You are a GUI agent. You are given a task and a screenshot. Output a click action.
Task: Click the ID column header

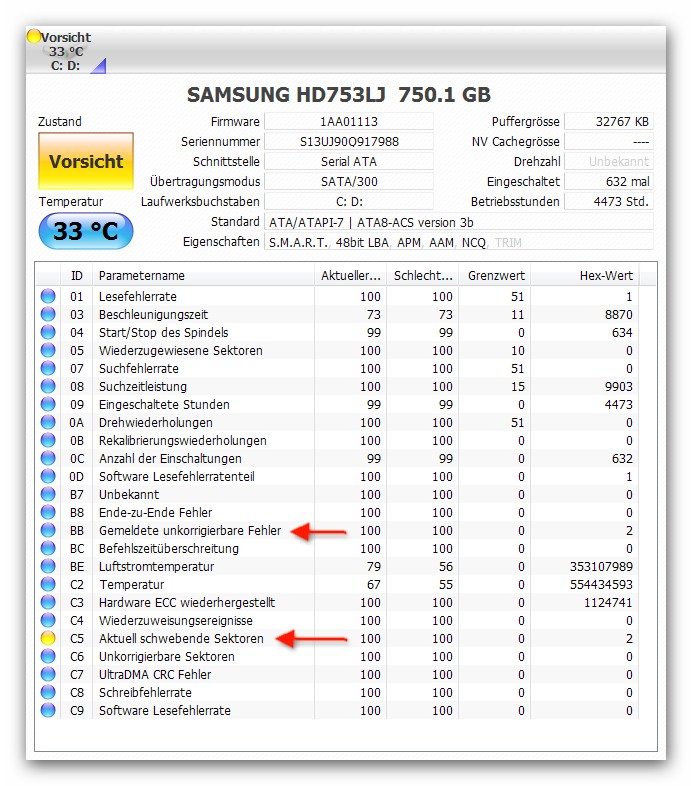(77, 276)
